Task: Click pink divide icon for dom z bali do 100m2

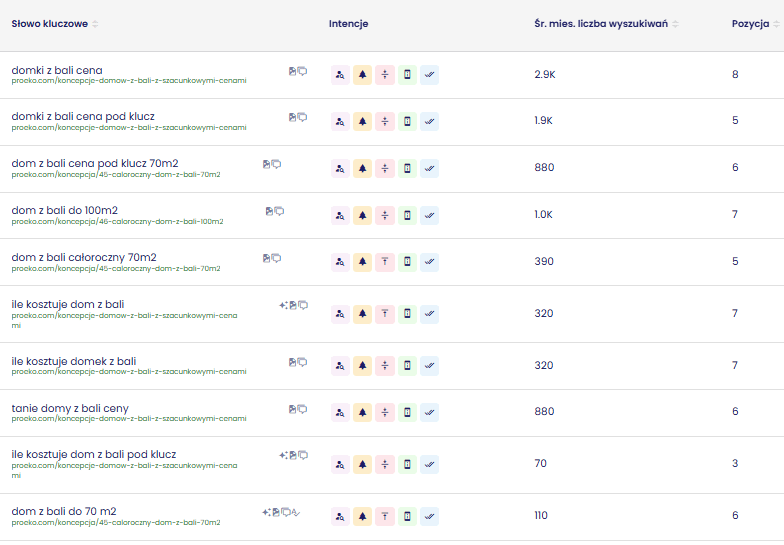Action: pyautogui.click(x=385, y=216)
